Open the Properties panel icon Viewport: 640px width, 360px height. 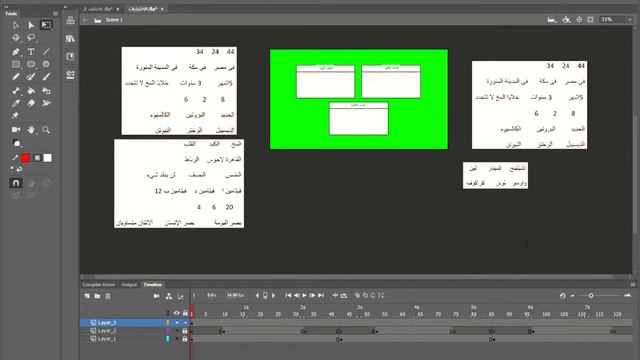point(71,74)
